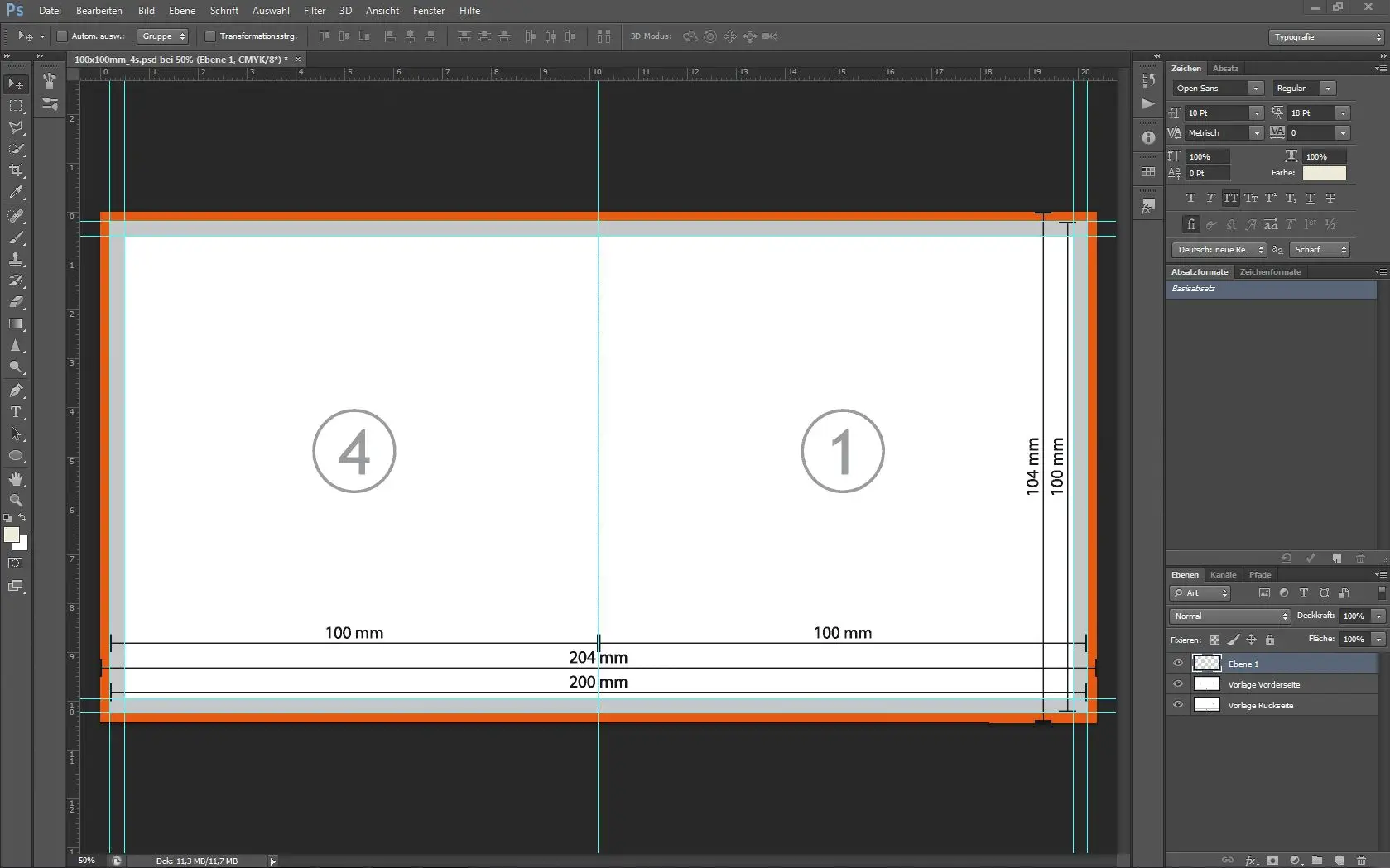Activate the Zoom tool
The width and height of the screenshot is (1390, 868).
point(16,501)
